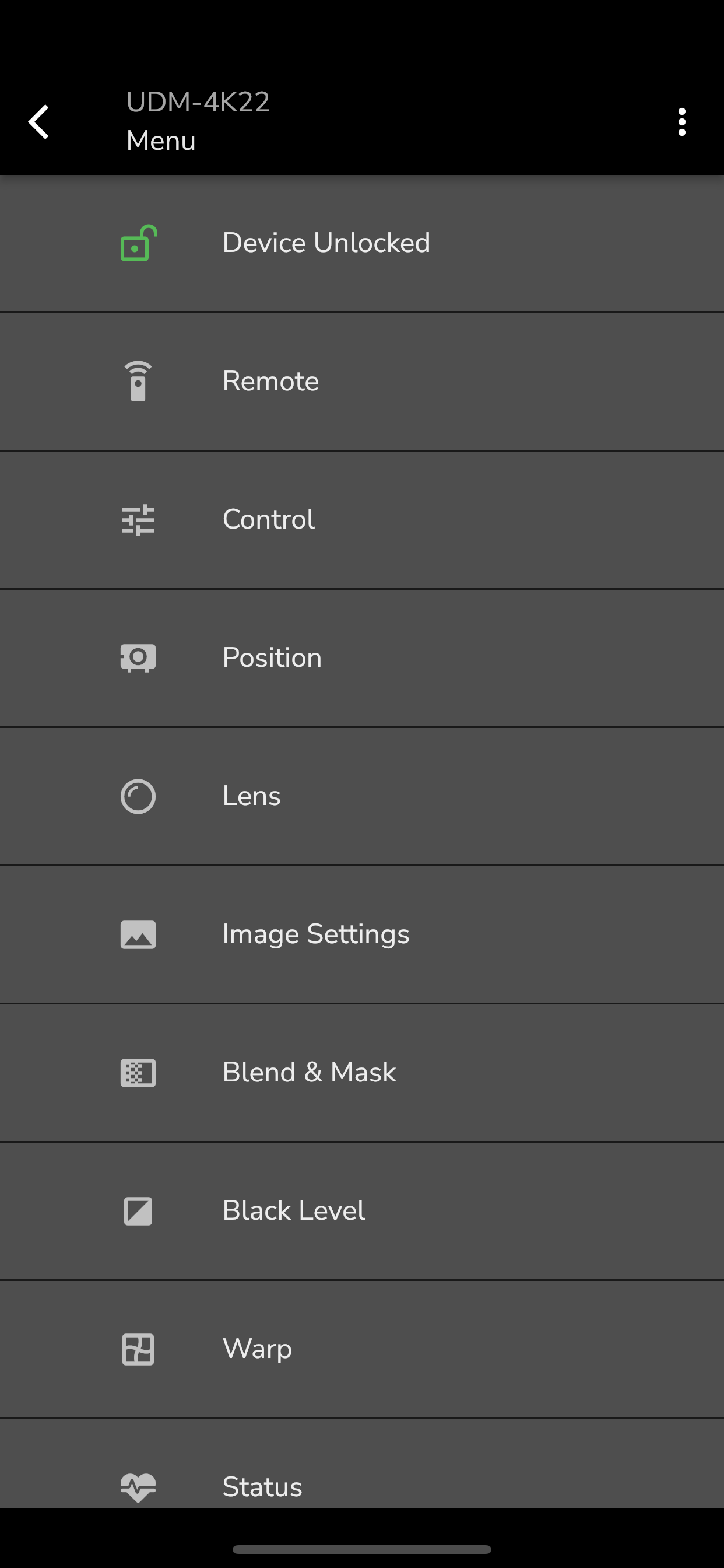Tap the UDM-4K22 device title
This screenshot has width=724, height=1568.
tap(198, 102)
